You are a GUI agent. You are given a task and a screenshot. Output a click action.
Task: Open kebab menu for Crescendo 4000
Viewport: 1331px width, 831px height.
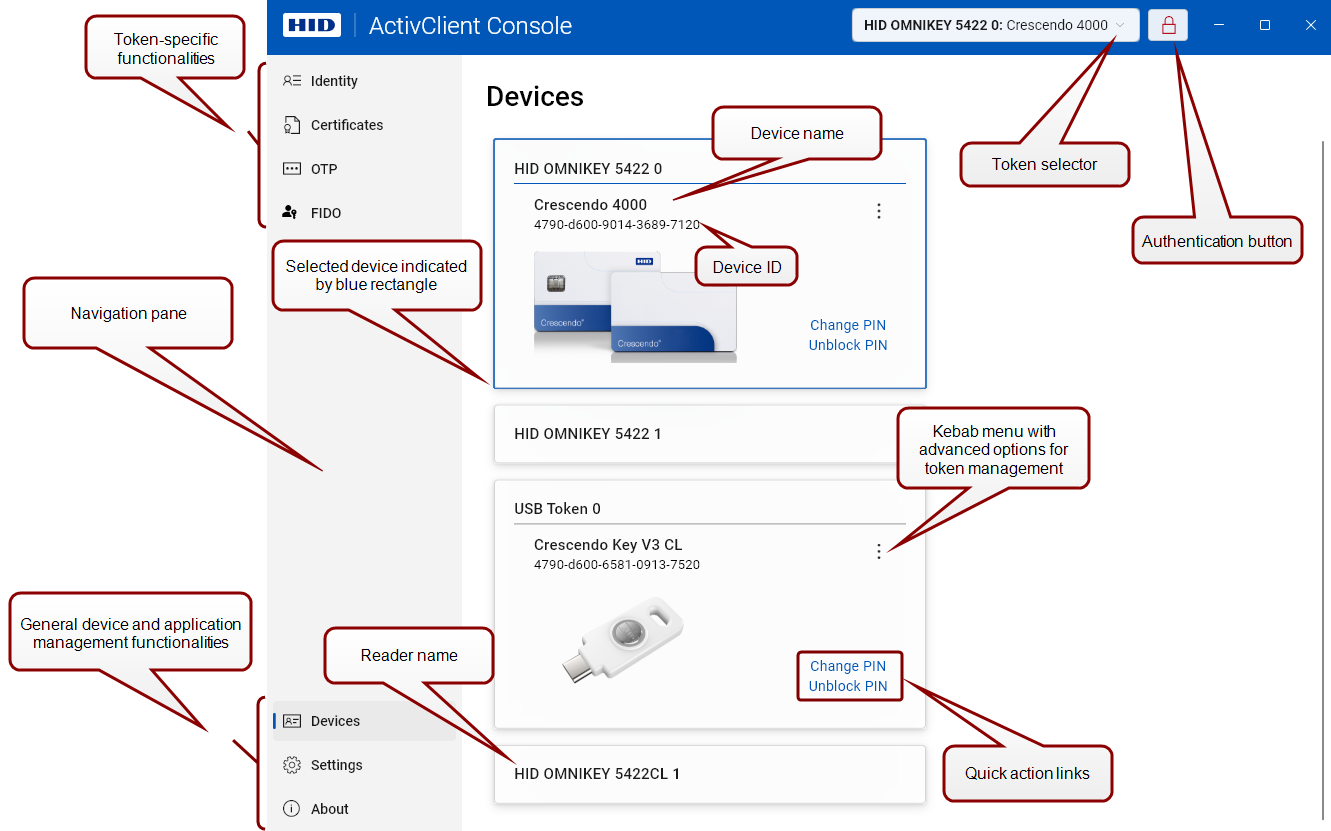tap(879, 211)
